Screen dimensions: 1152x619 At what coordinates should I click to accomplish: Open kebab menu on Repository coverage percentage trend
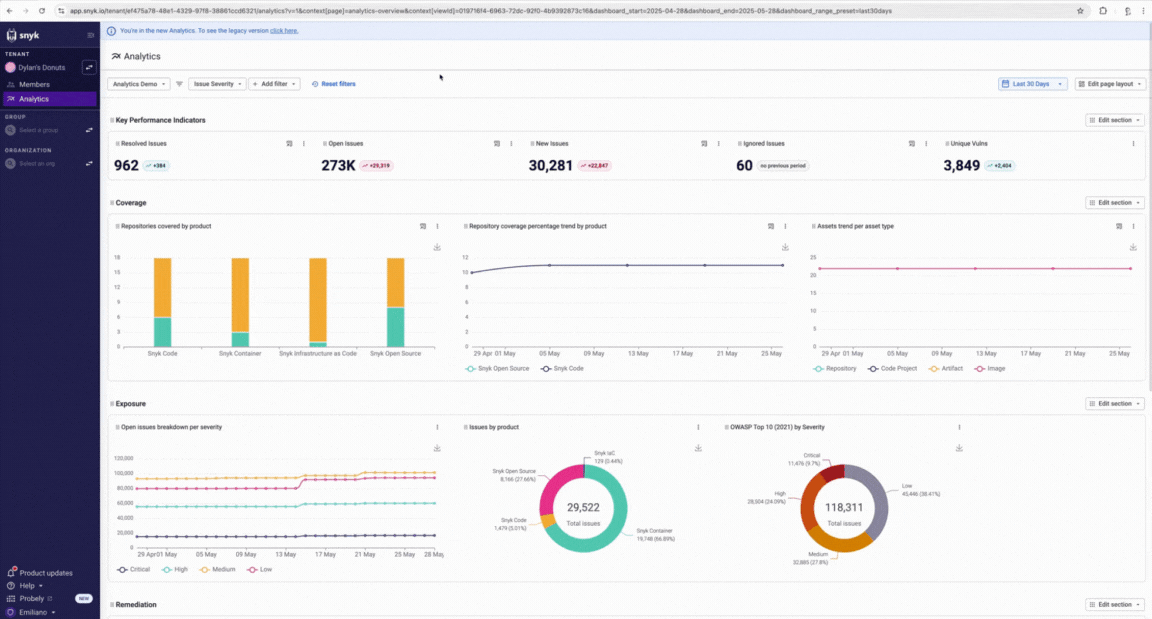click(x=785, y=226)
